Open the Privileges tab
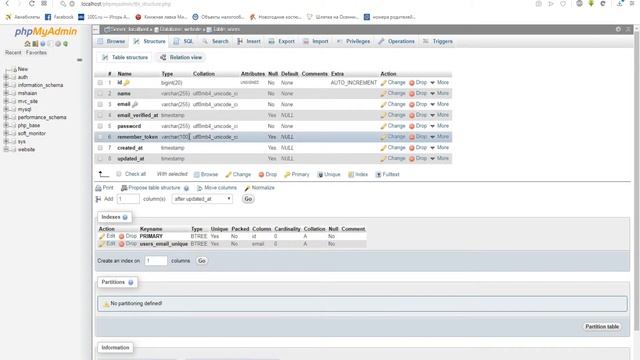This screenshot has height=360, width=640. pyautogui.click(x=353, y=42)
